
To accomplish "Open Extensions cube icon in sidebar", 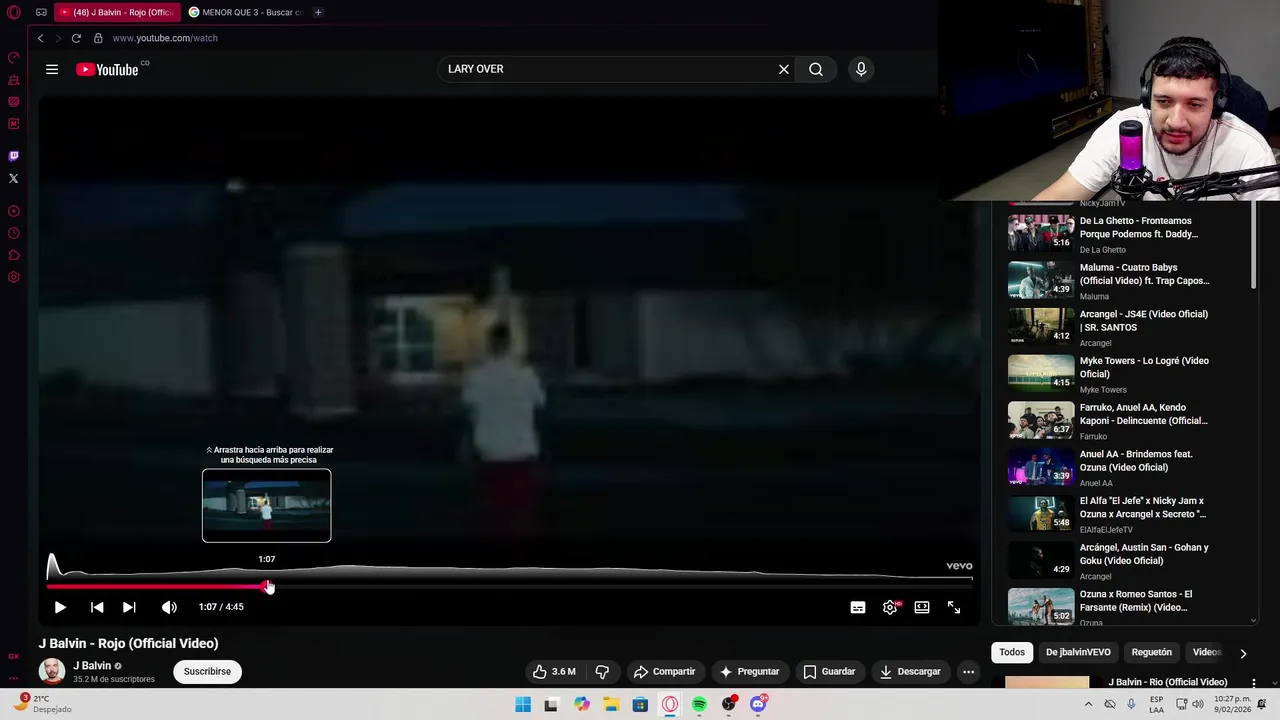I will pyautogui.click(x=13, y=255).
